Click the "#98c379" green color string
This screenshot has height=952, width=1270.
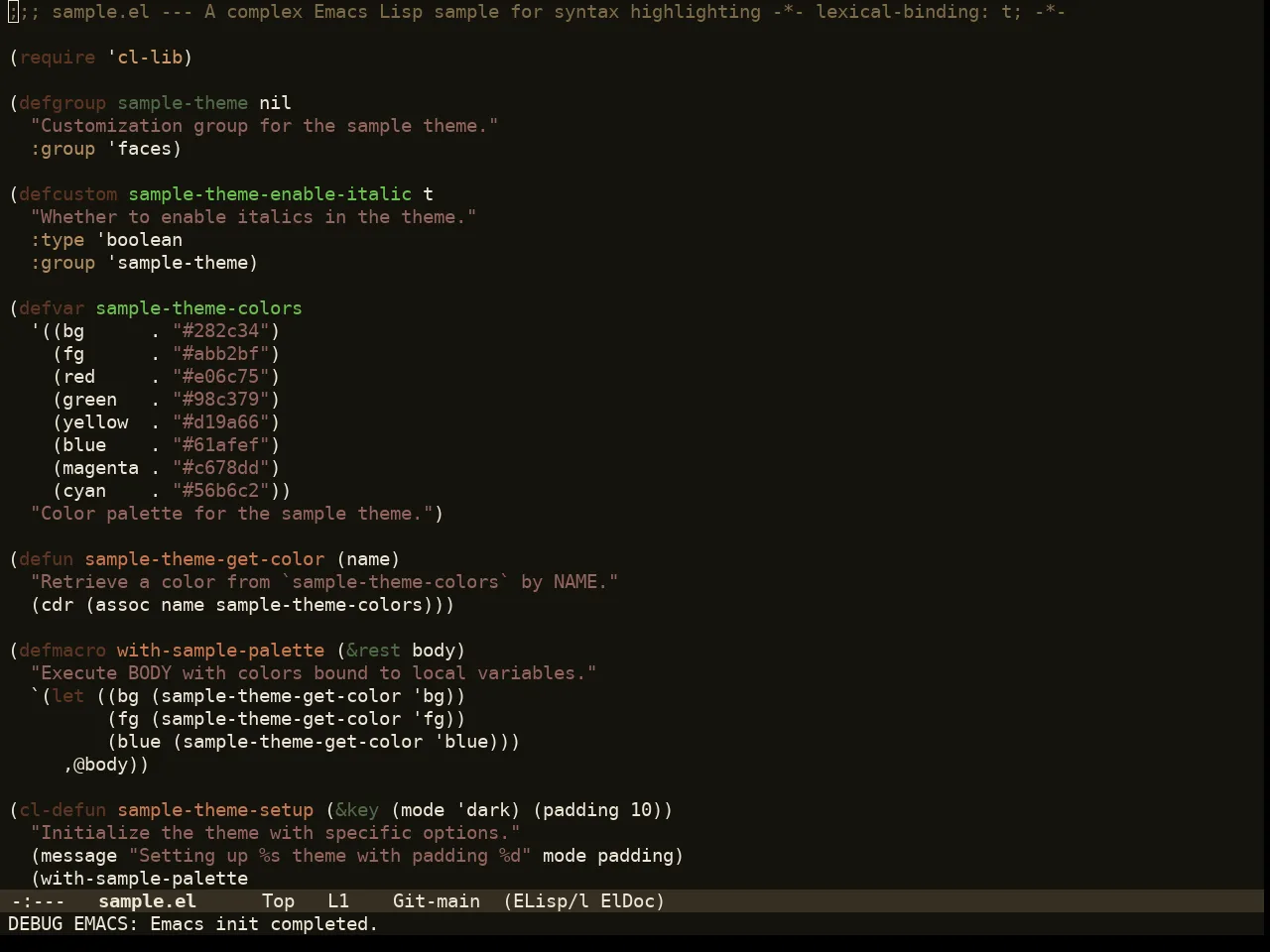coord(221,400)
